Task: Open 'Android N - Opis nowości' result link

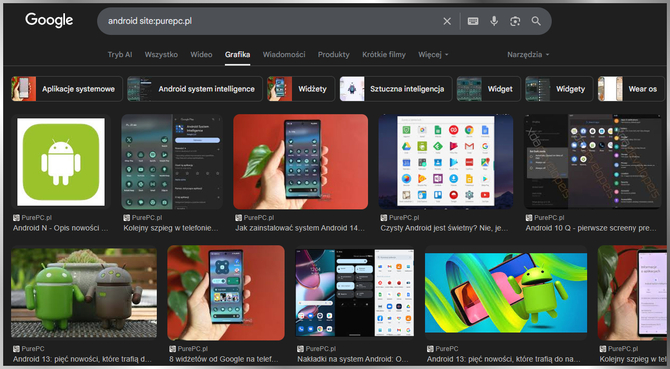Action: tap(60, 228)
